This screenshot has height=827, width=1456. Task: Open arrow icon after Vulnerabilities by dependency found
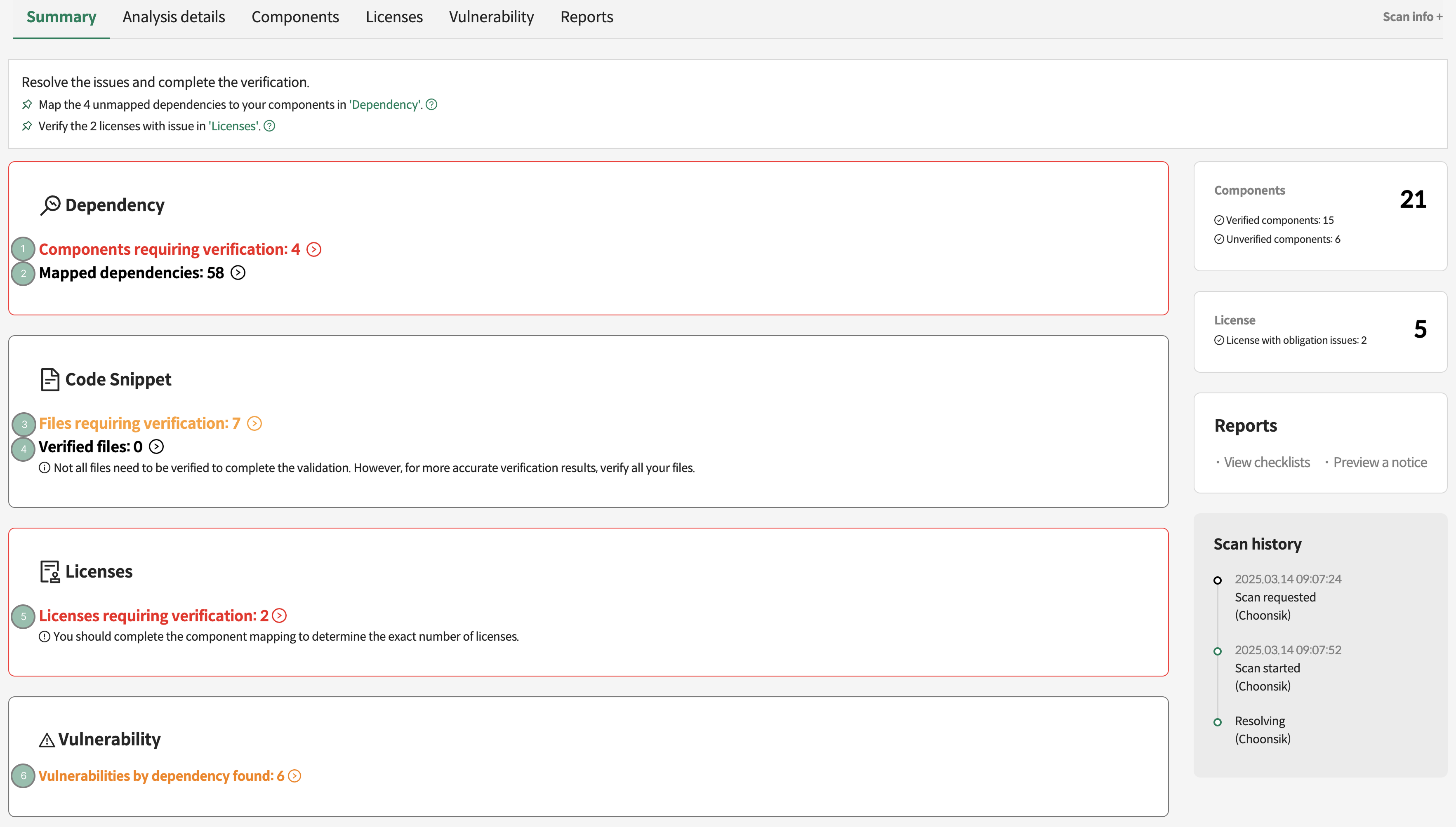click(294, 776)
